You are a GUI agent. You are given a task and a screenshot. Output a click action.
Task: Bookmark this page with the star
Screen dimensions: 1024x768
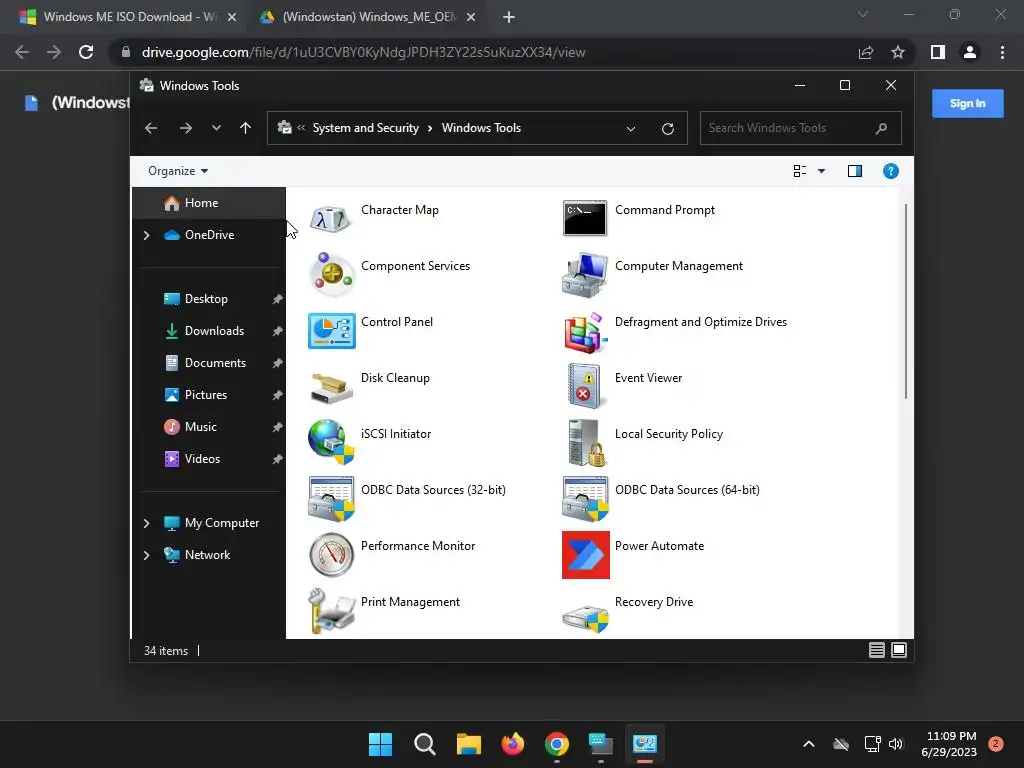tap(898, 52)
